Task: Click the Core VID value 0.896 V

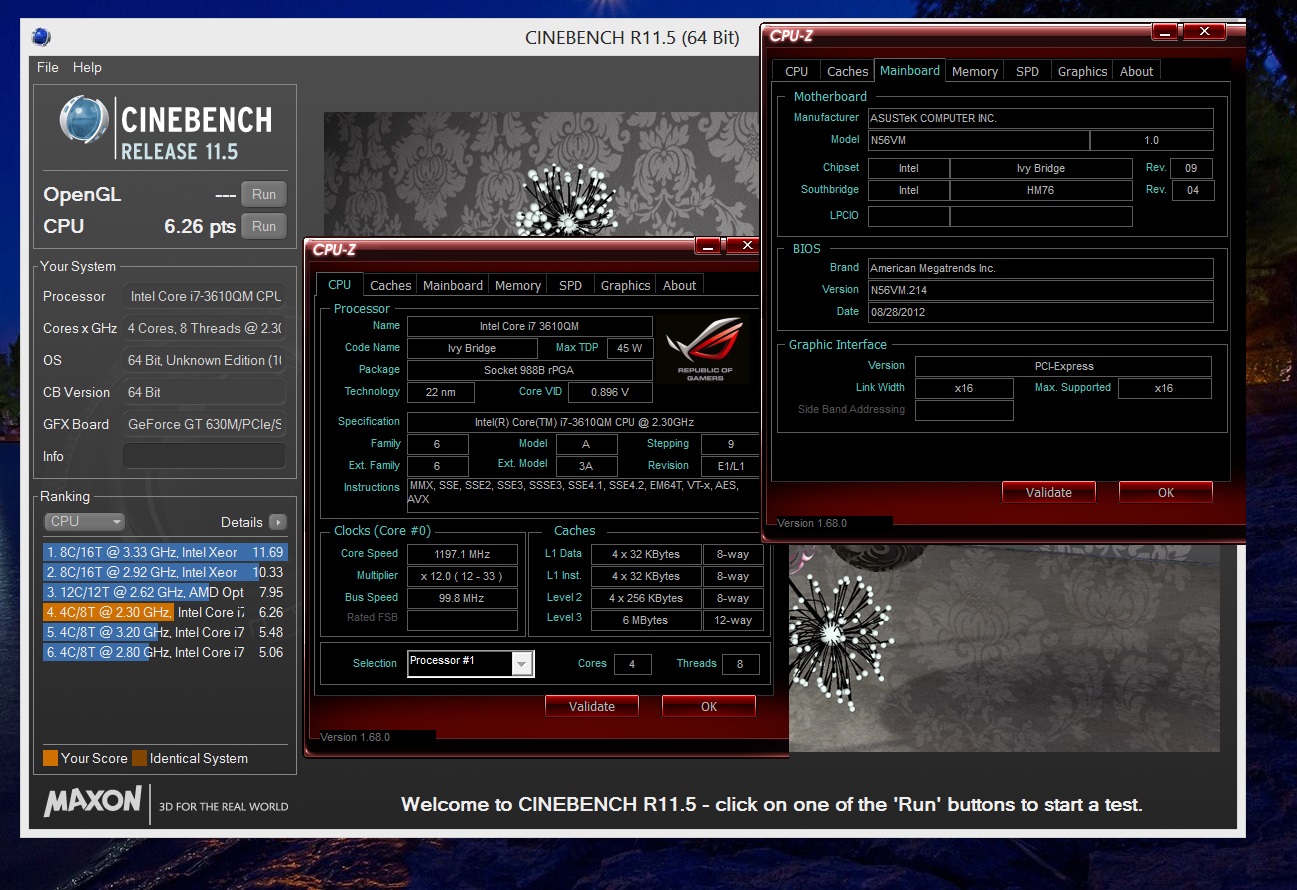Action: (610, 392)
